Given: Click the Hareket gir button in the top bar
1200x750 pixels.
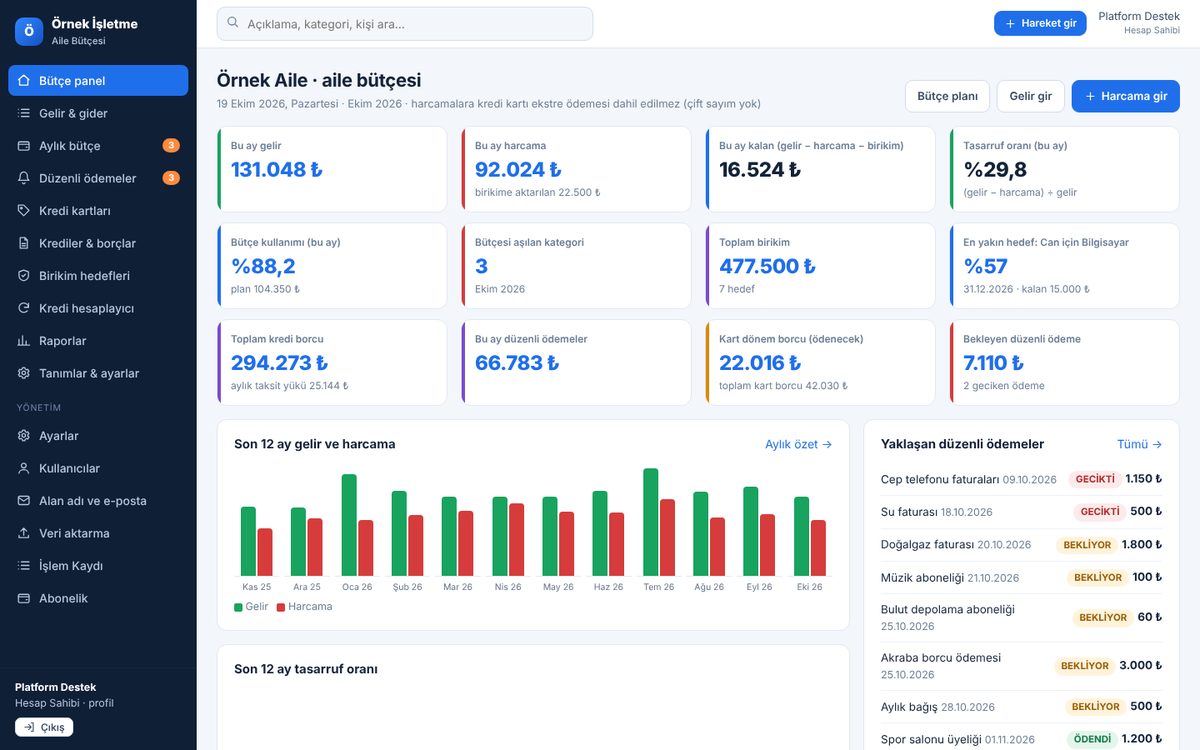Looking at the screenshot, I should [x=1040, y=23].
